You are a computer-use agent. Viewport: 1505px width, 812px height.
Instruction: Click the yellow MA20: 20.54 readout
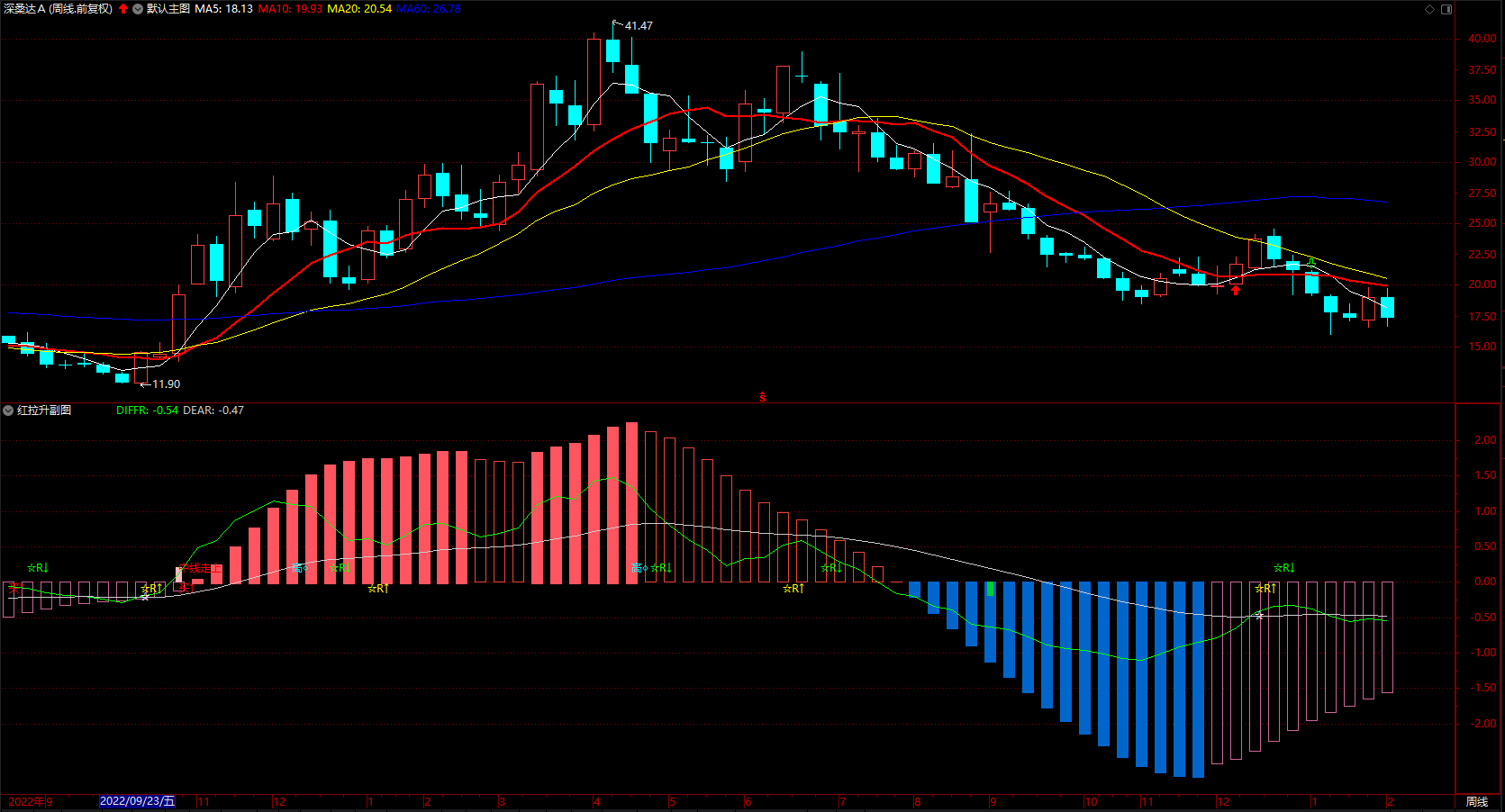(x=359, y=9)
